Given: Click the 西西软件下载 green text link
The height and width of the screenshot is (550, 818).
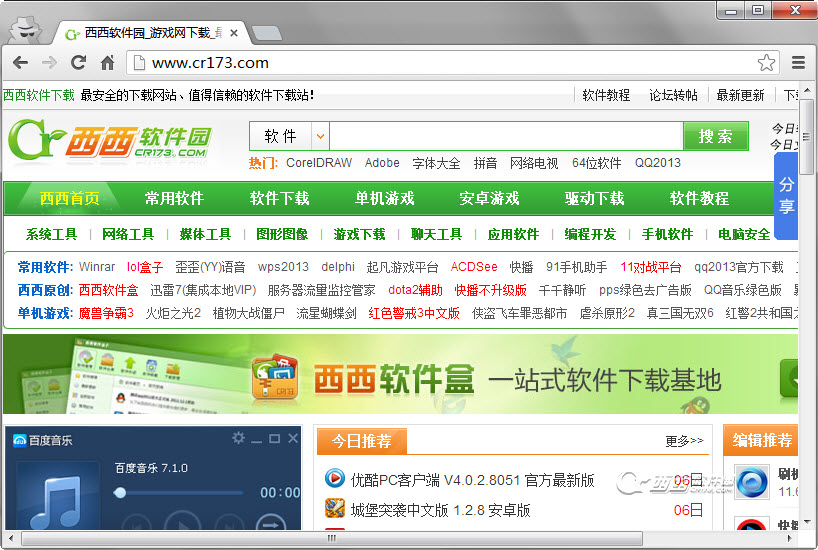Looking at the screenshot, I should click(39, 95).
